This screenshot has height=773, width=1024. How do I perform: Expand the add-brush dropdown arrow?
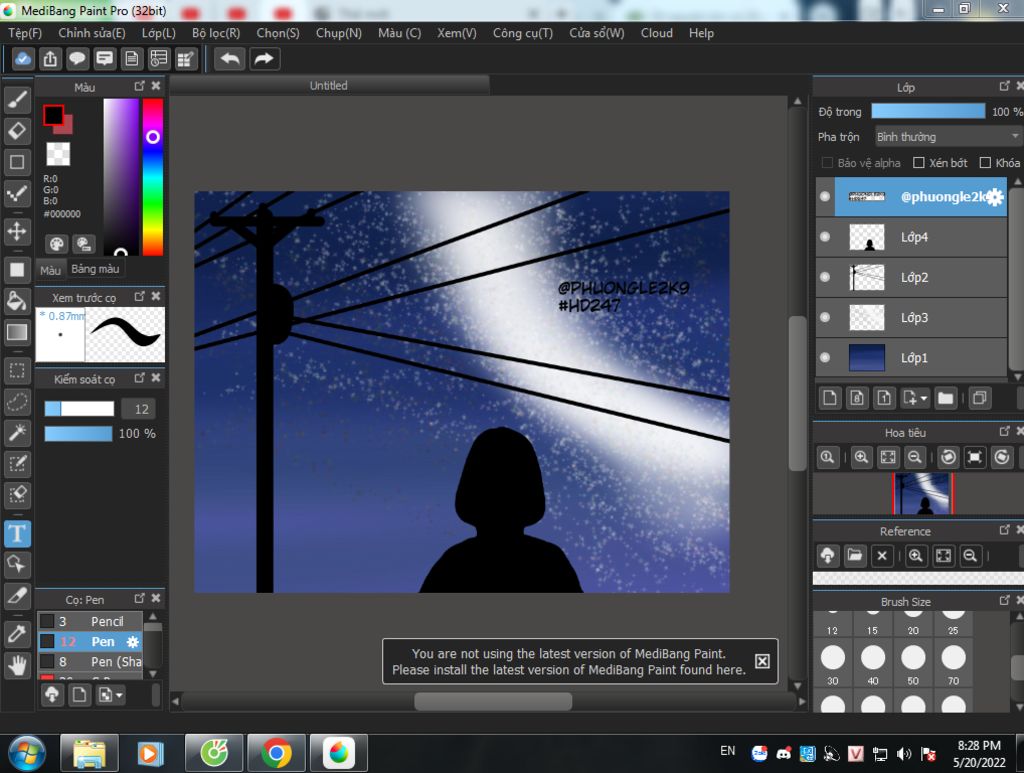[x=118, y=696]
